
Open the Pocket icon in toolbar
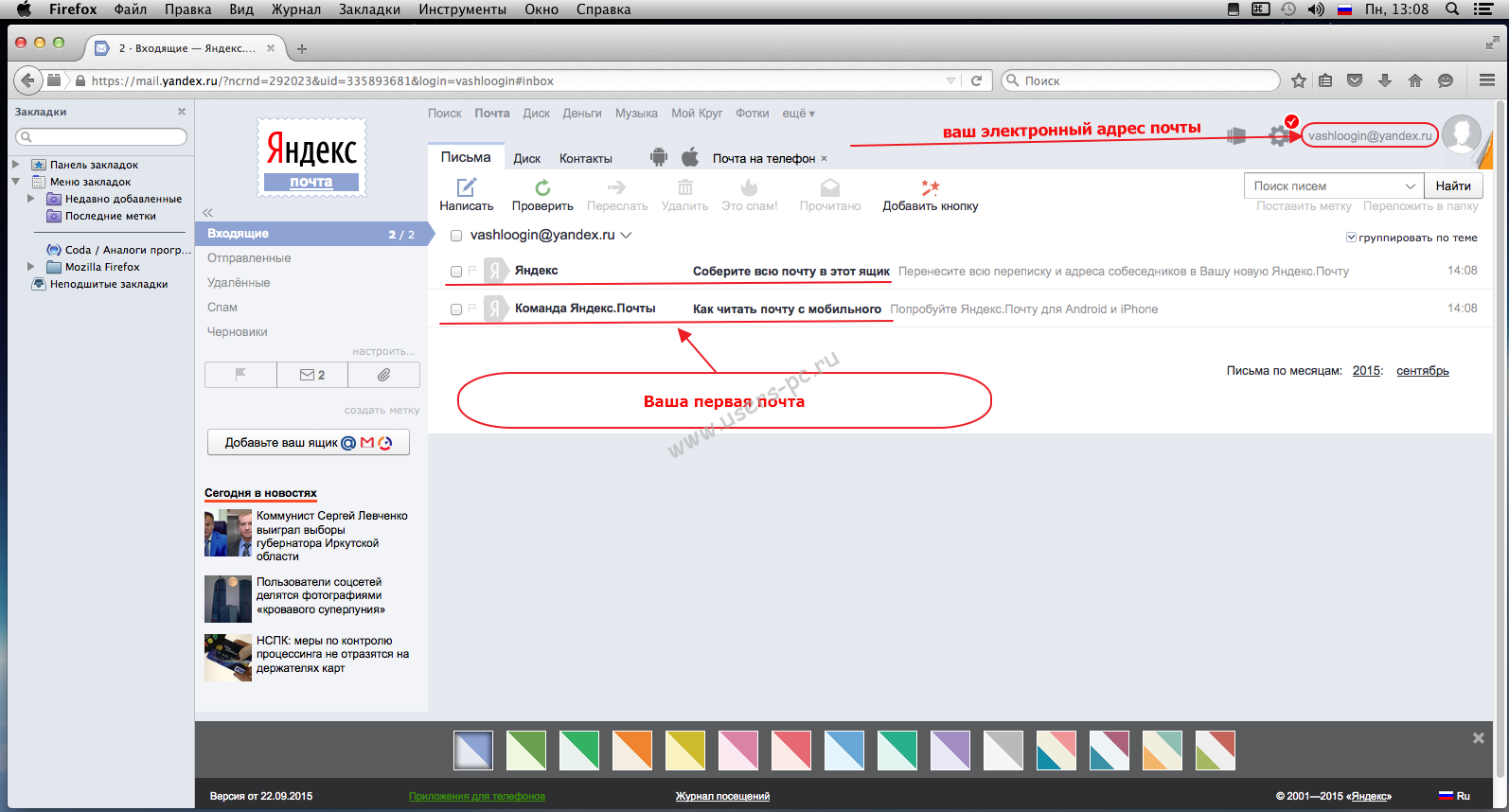click(1355, 80)
